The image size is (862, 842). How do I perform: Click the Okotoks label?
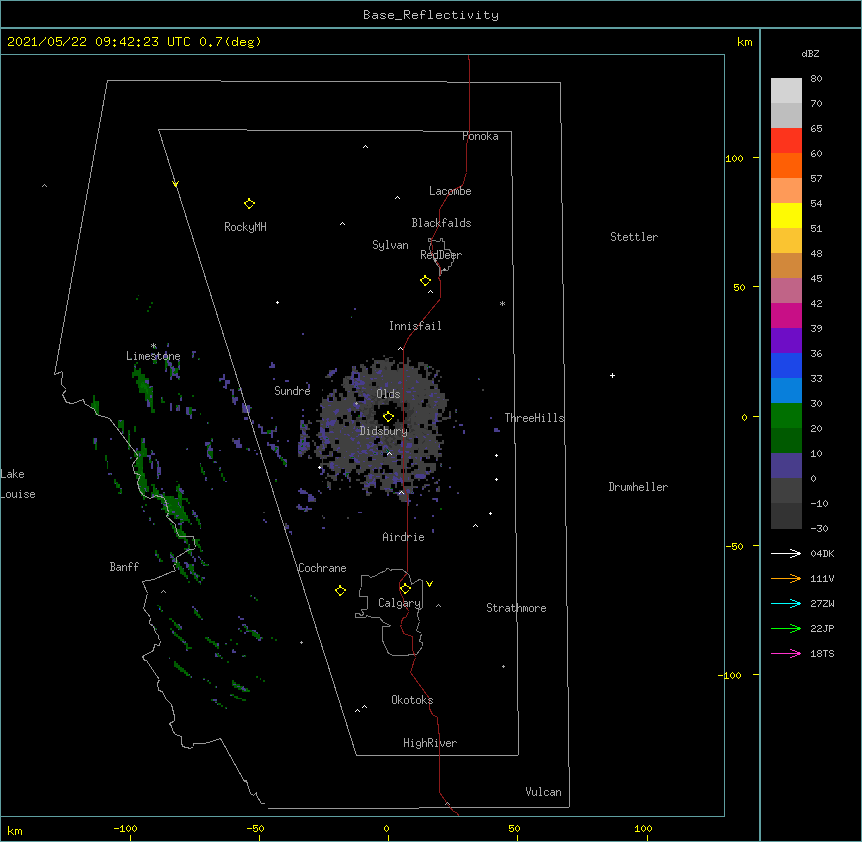412,700
